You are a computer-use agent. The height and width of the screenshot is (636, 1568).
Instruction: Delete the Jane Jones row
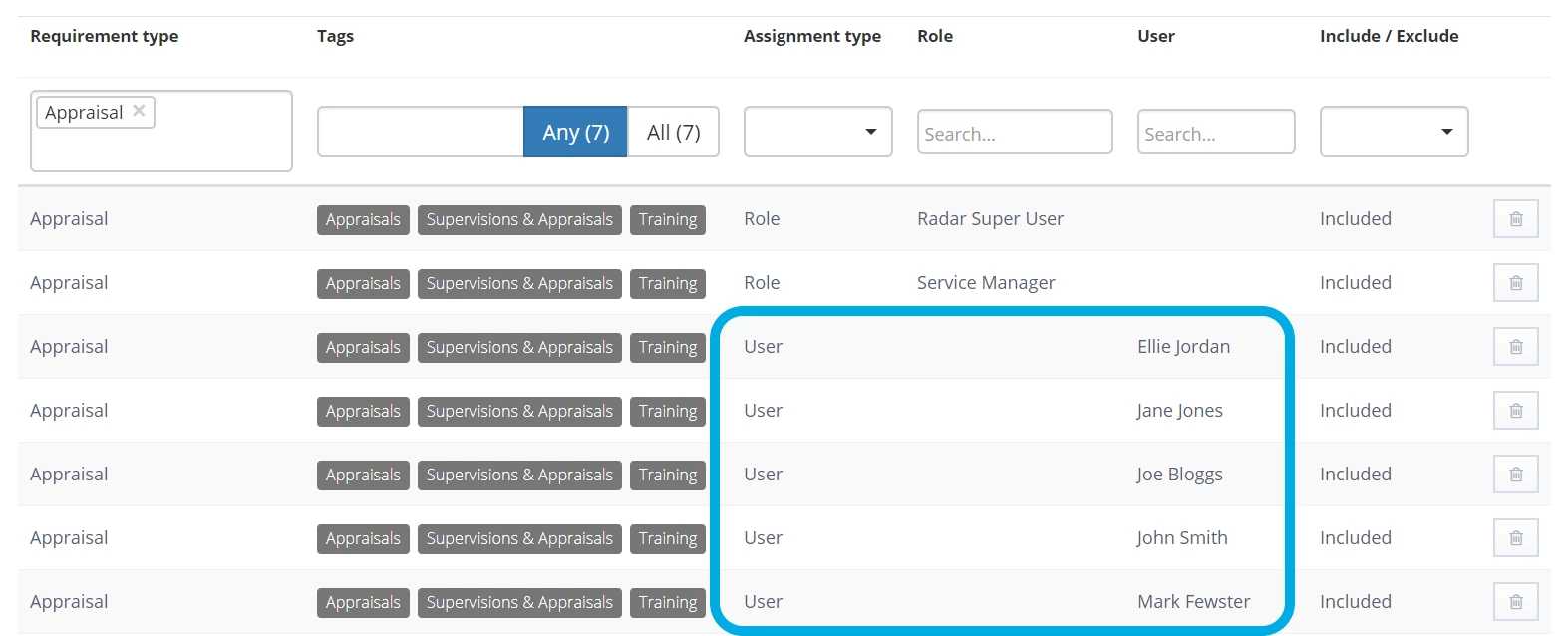1515,411
